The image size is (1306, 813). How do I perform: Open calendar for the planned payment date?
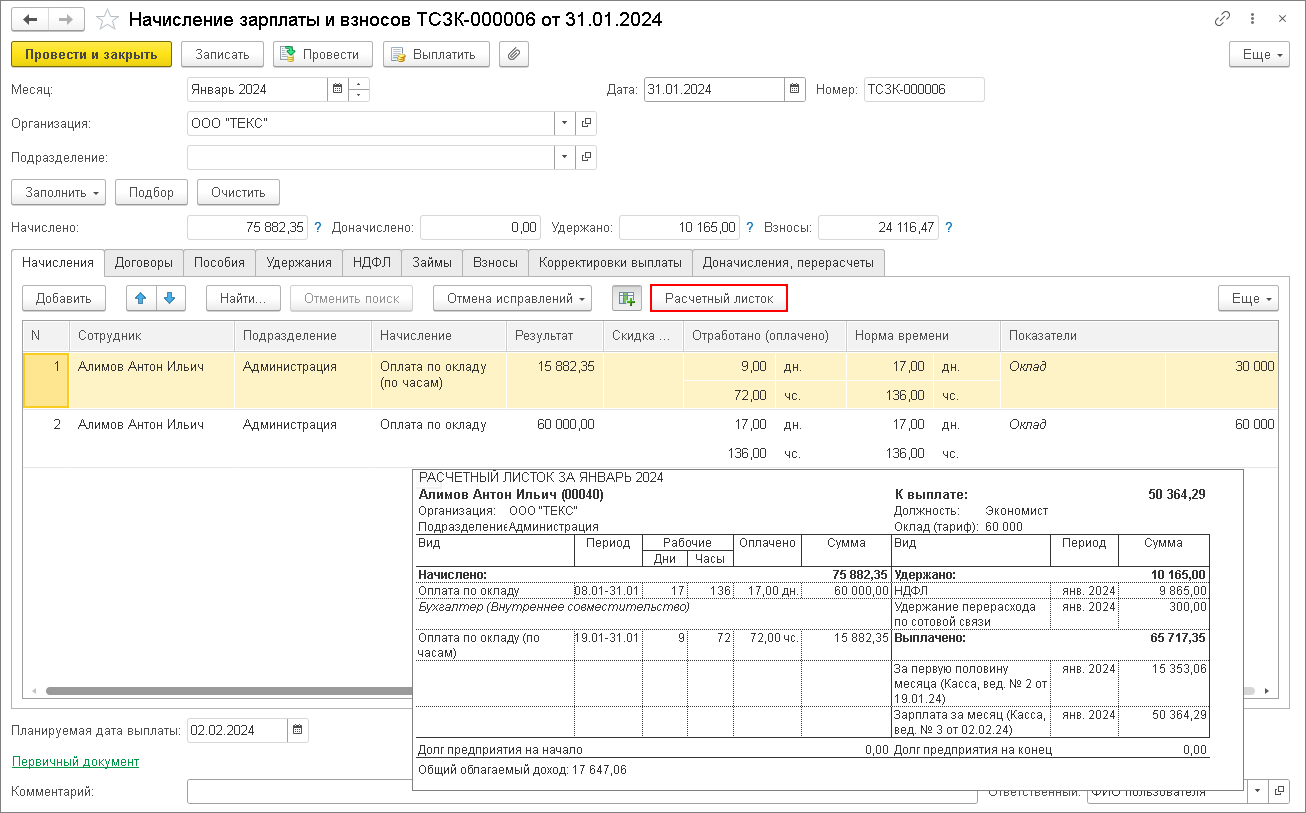(298, 730)
